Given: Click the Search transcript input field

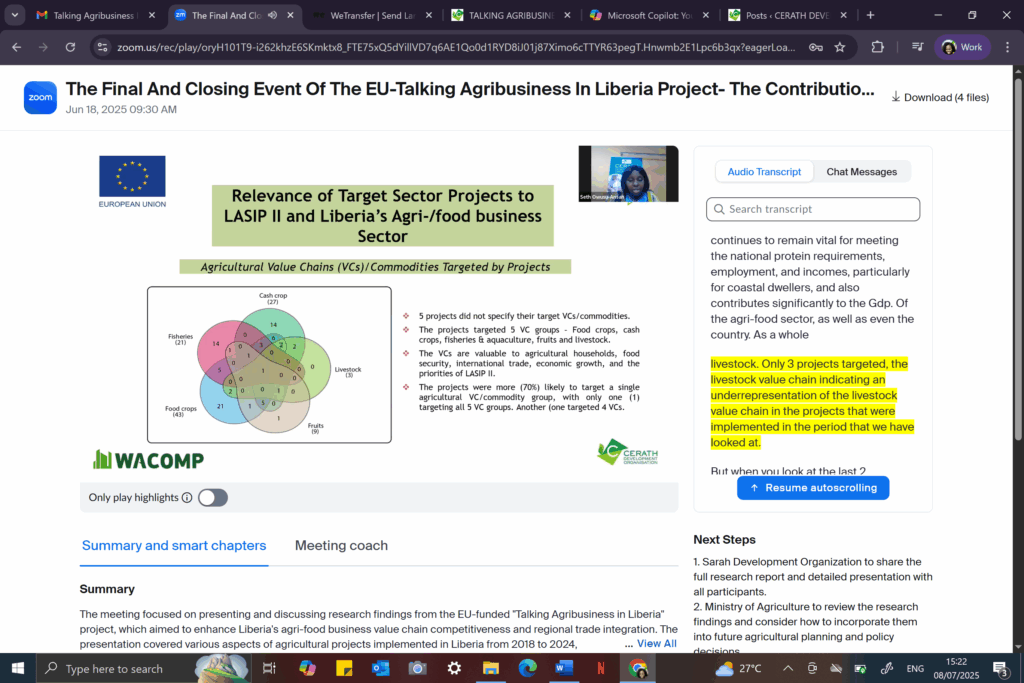Looking at the screenshot, I should coord(813,209).
